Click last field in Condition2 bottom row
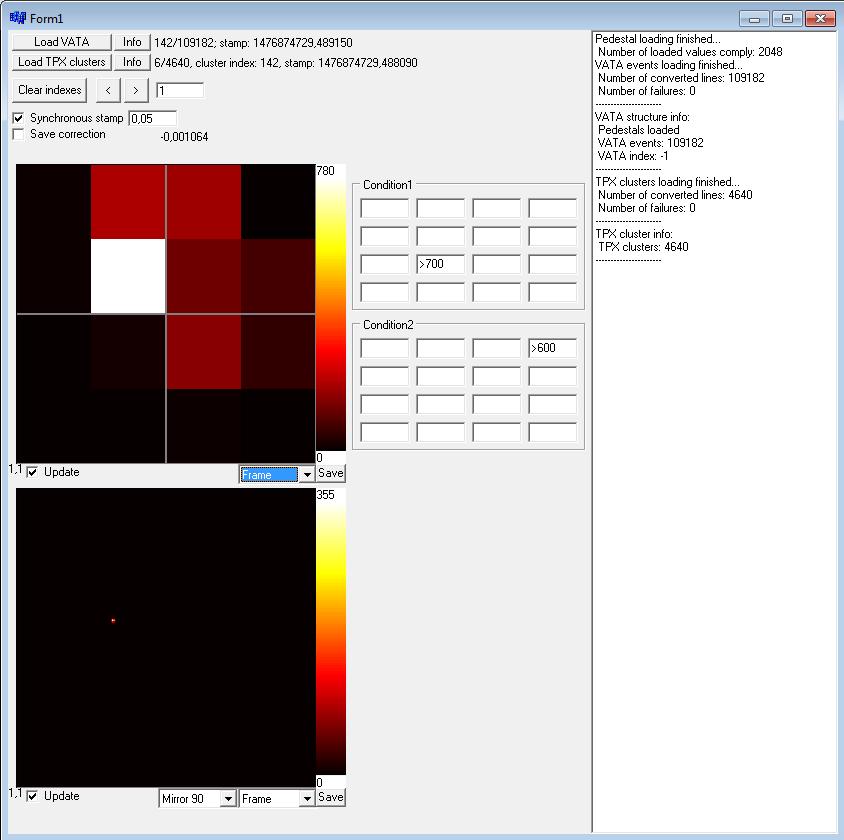Image resolution: width=844 pixels, height=840 pixels. pos(553,432)
